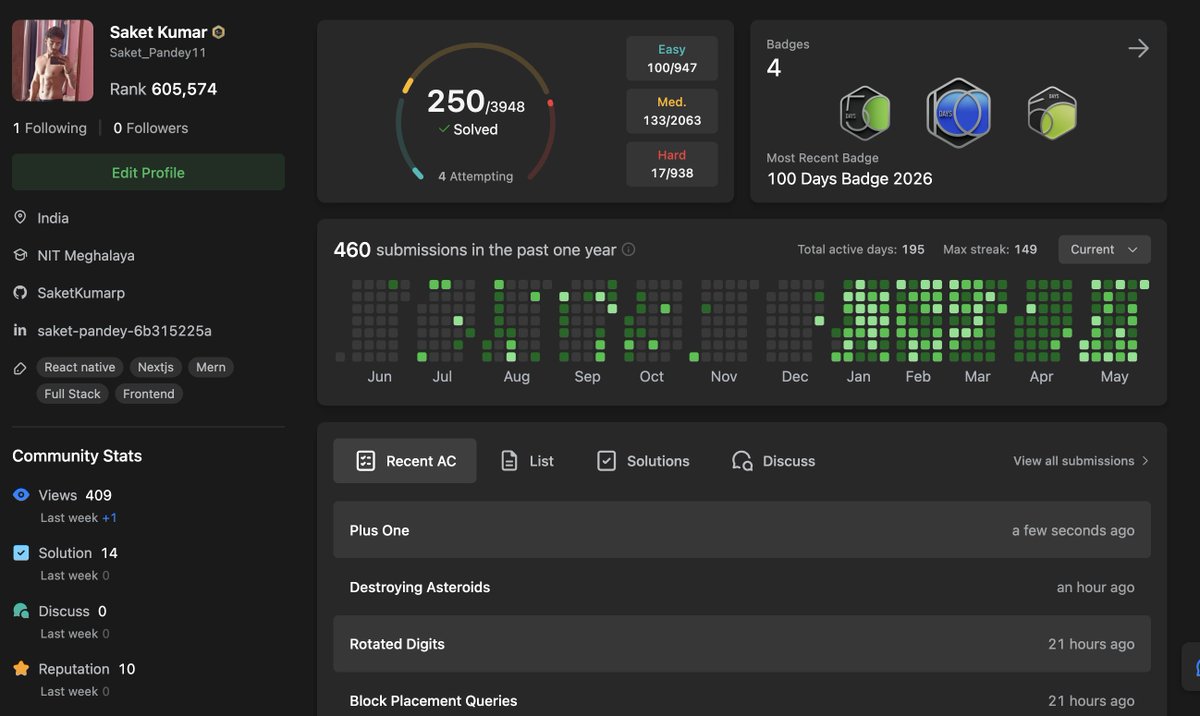
Task: Click the Mern skill tag
Action: pos(211,367)
